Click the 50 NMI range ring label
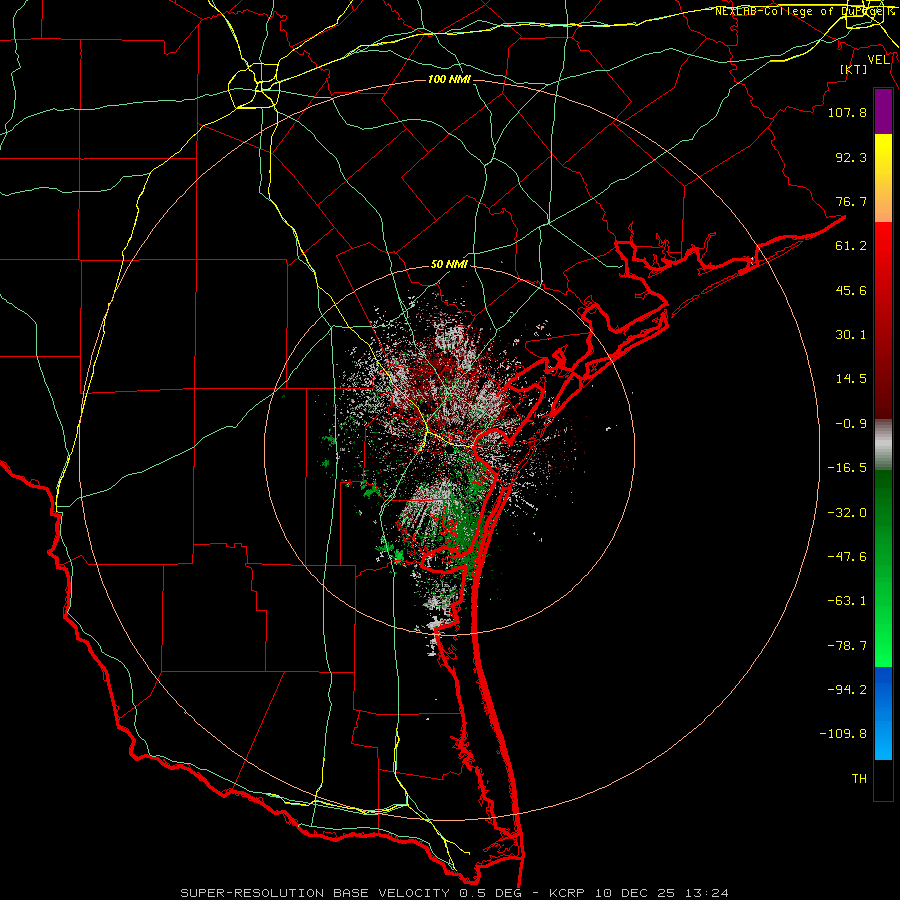This screenshot has height=900, width=900. tap(449, 265)
